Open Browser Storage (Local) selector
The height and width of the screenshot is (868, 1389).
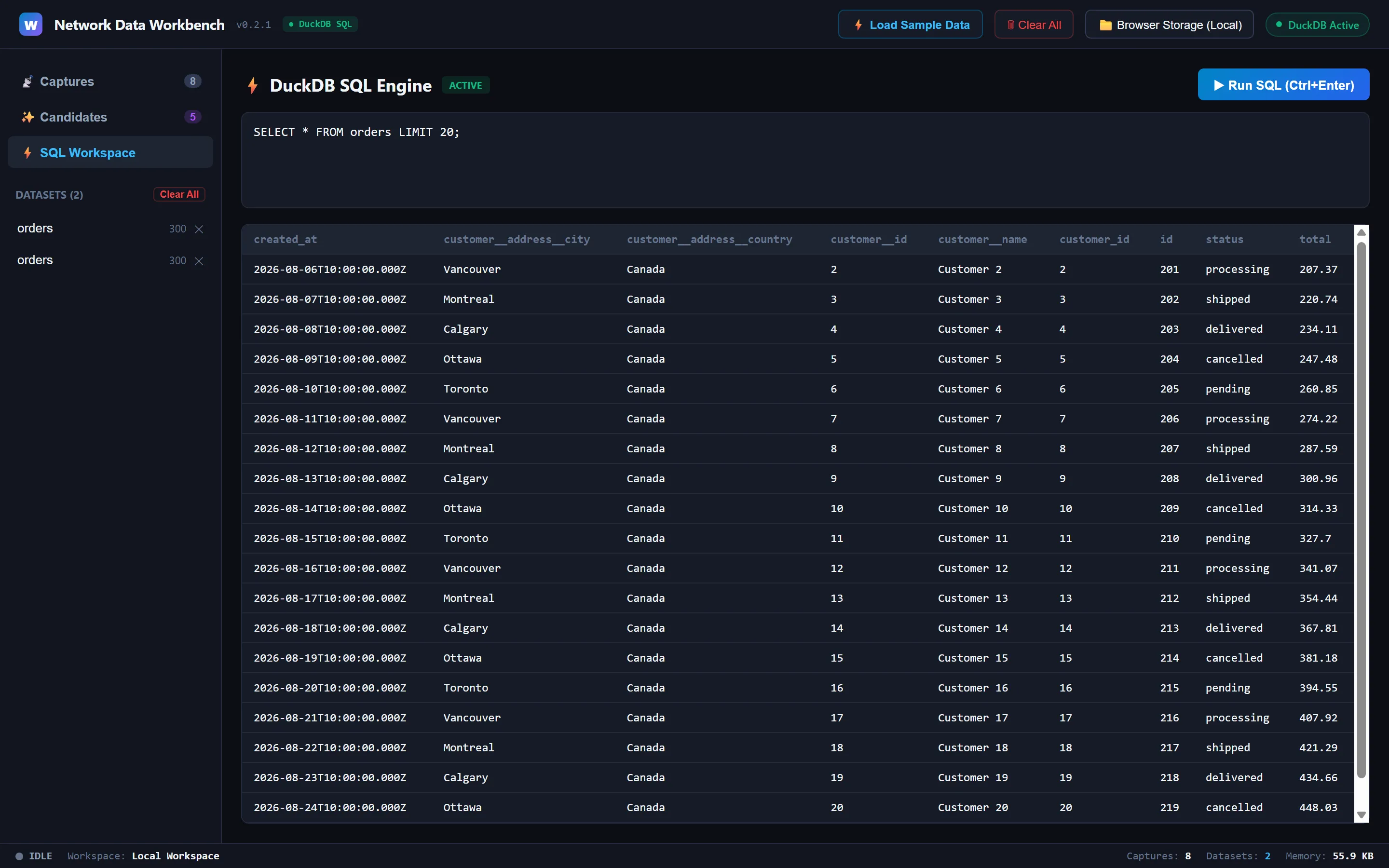click(1169, 25)
